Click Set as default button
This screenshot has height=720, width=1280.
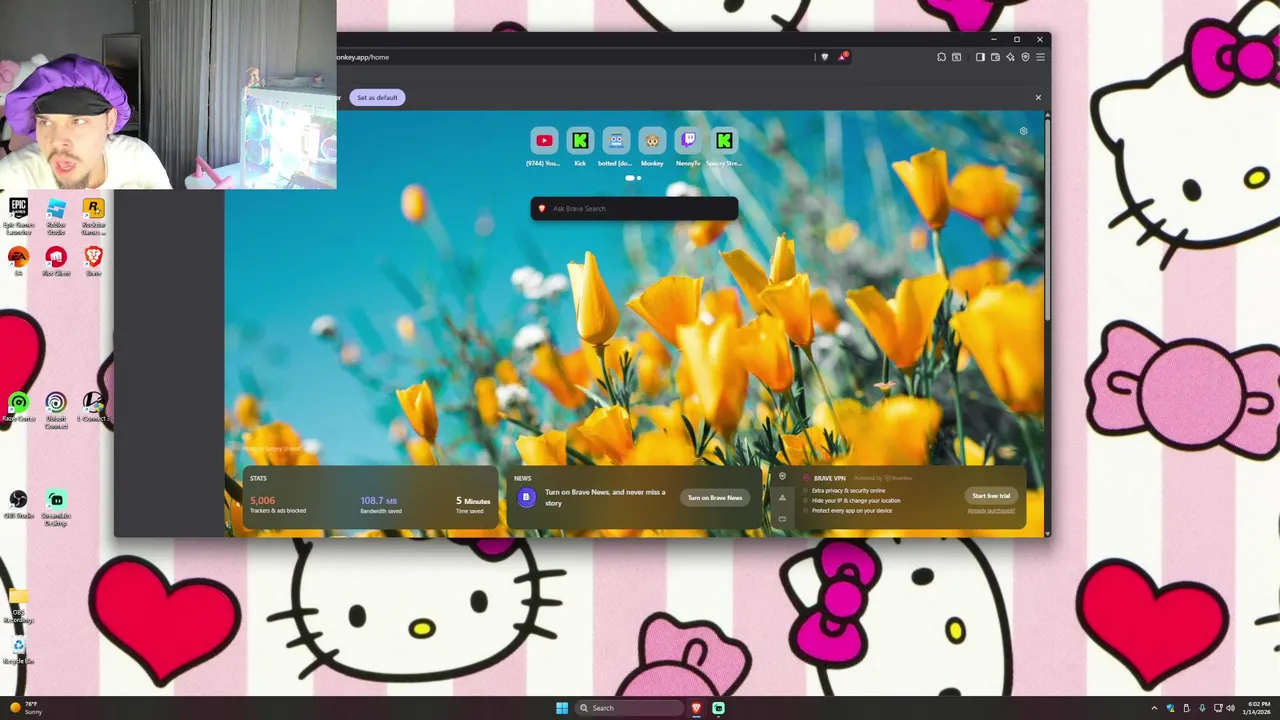click(x=377, y=97)
